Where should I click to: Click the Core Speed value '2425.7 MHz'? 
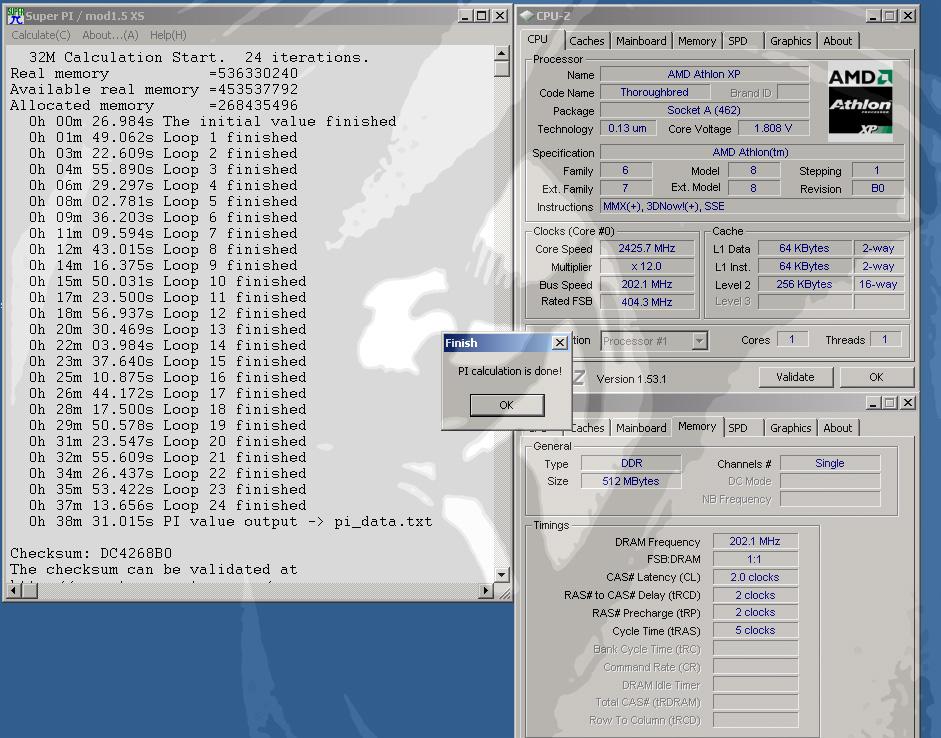pyautogui.click(x=647, y=248)
